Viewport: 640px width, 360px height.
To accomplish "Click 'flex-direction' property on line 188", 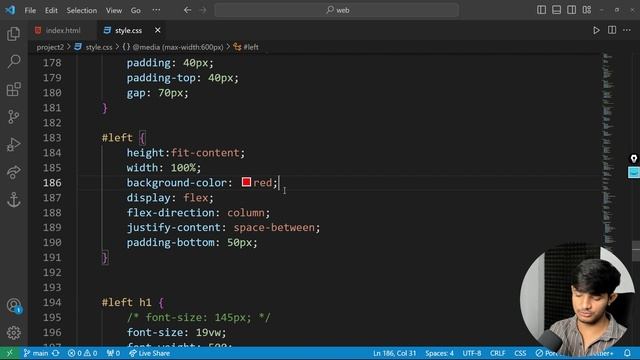I will click(x=171, y=213).
